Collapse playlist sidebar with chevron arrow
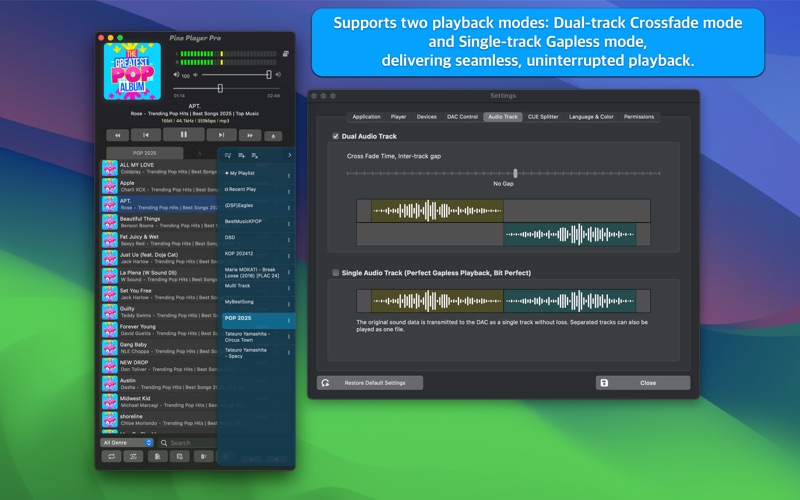Viewport: 800px width, 500px height. 289,155
